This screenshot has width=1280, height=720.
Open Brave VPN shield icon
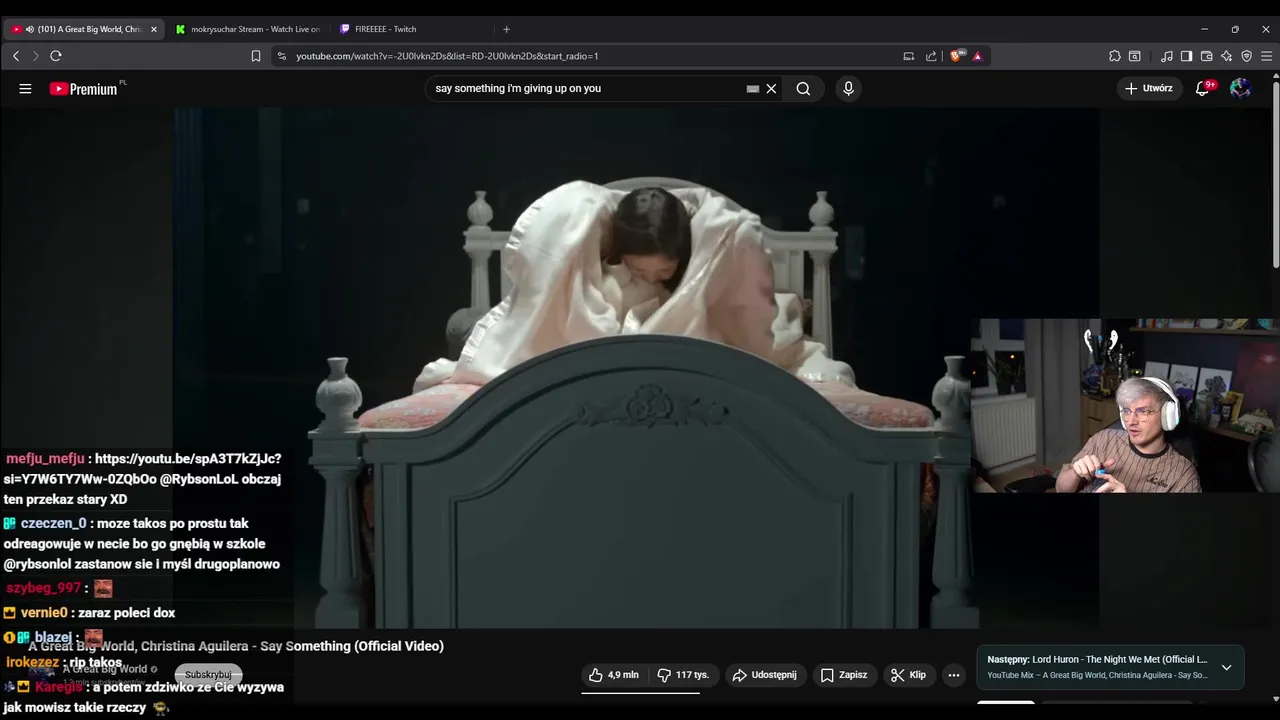click(x=1247, y=56)
